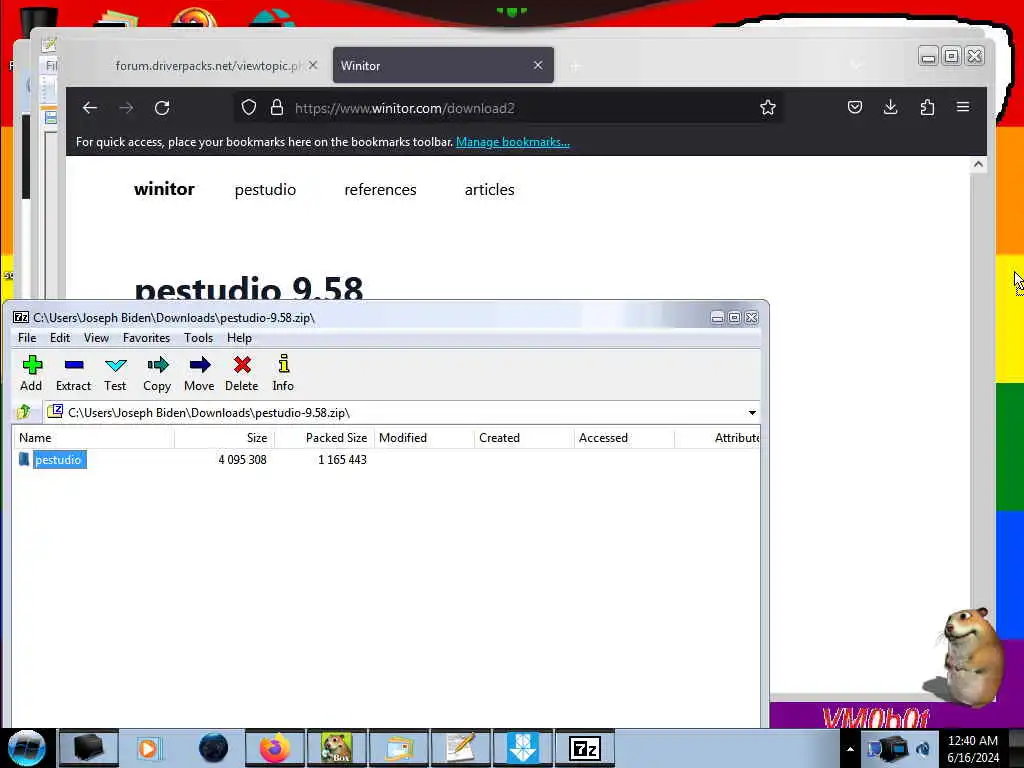Sort by Created column header

(524, 438)
